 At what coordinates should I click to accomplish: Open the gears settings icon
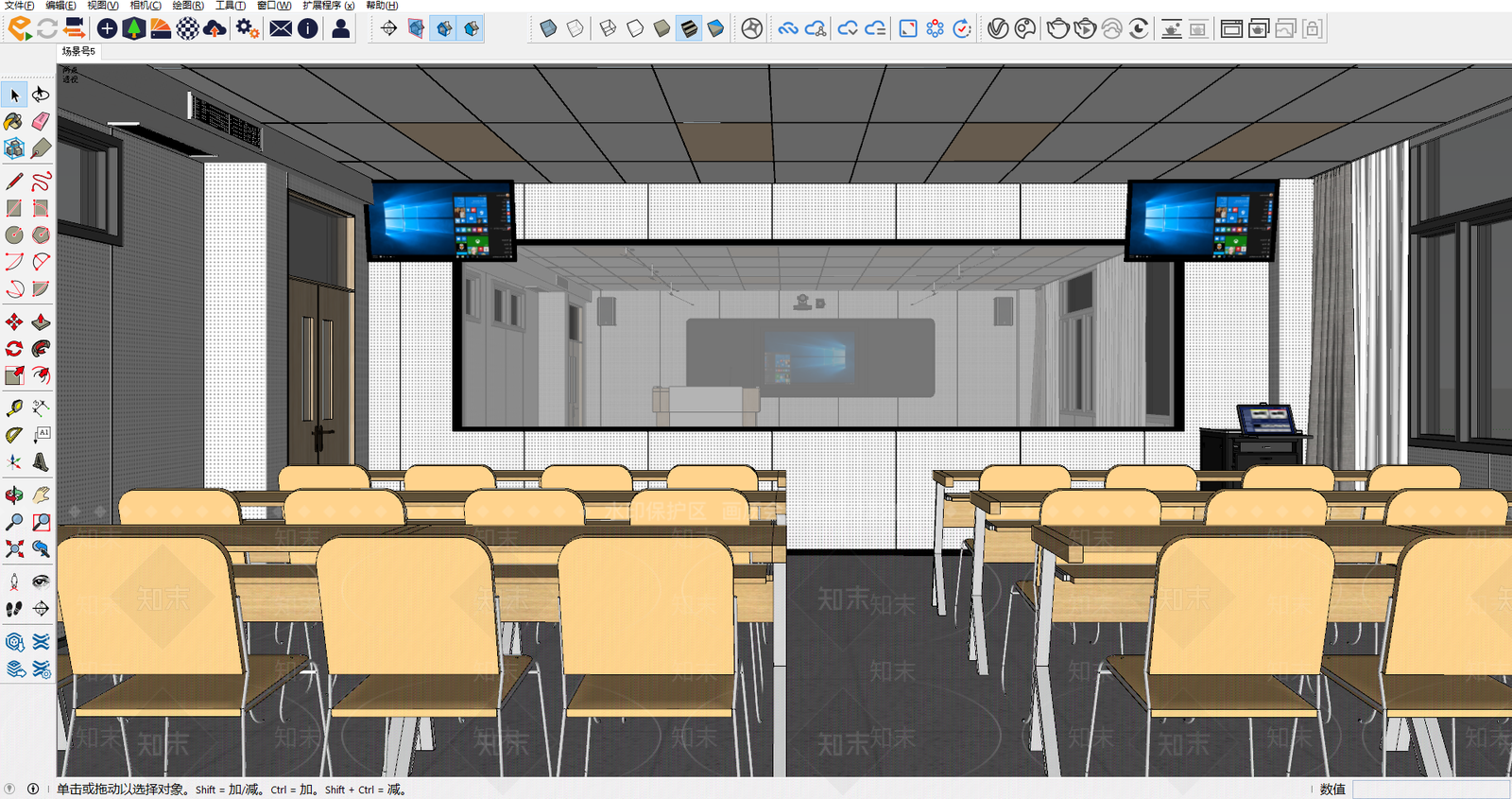(x=248, y=28)
